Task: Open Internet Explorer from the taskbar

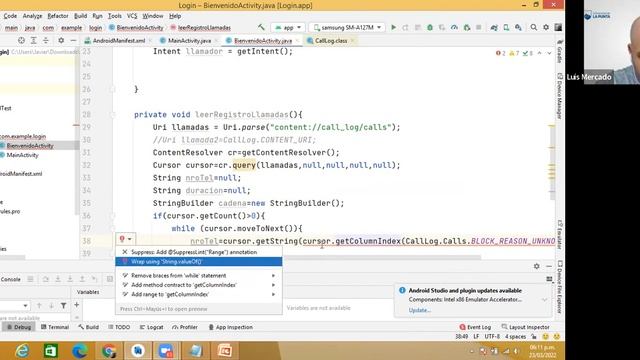Action: [22, 351]
